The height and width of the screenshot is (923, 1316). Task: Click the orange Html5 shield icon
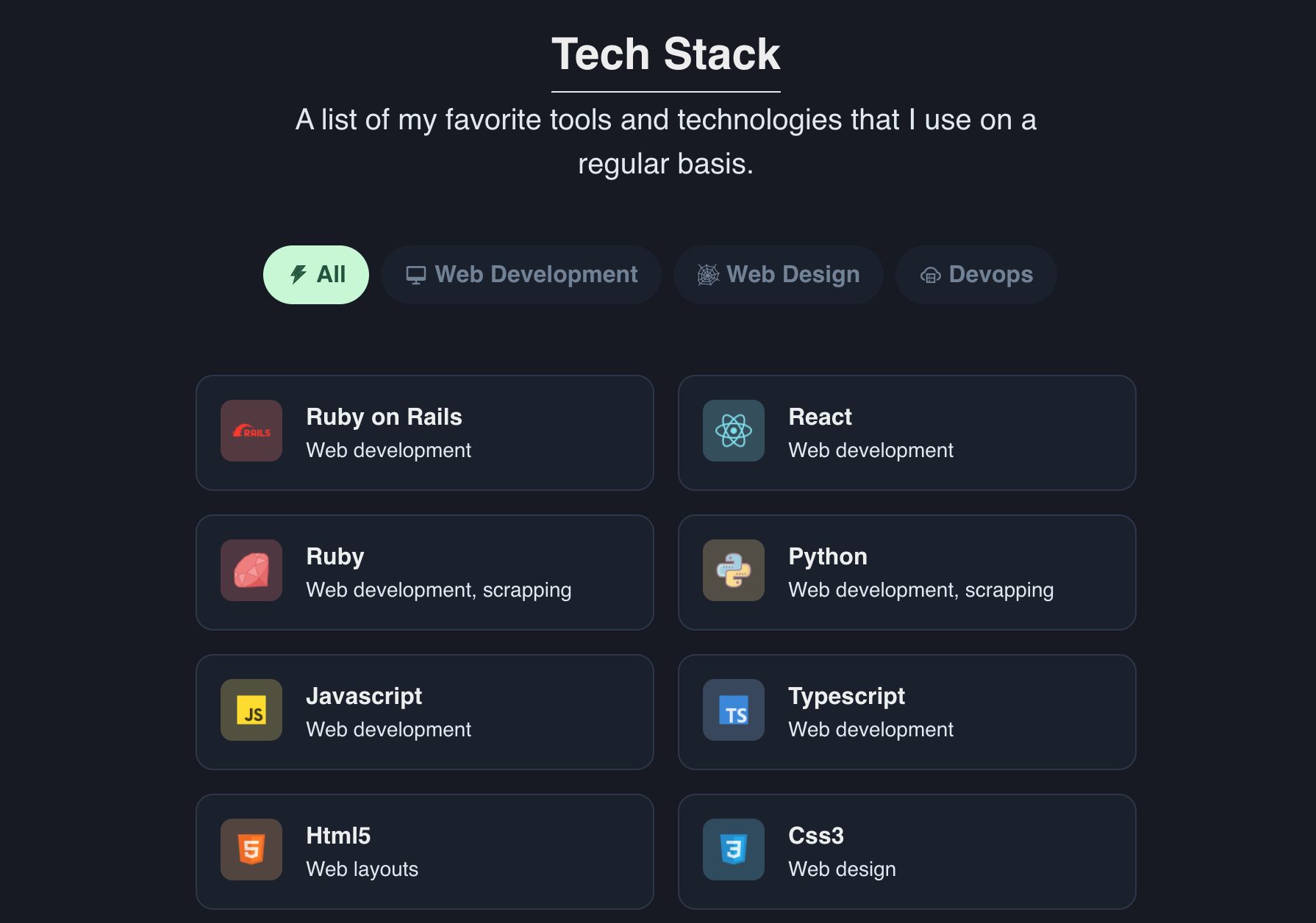[251, 850]
